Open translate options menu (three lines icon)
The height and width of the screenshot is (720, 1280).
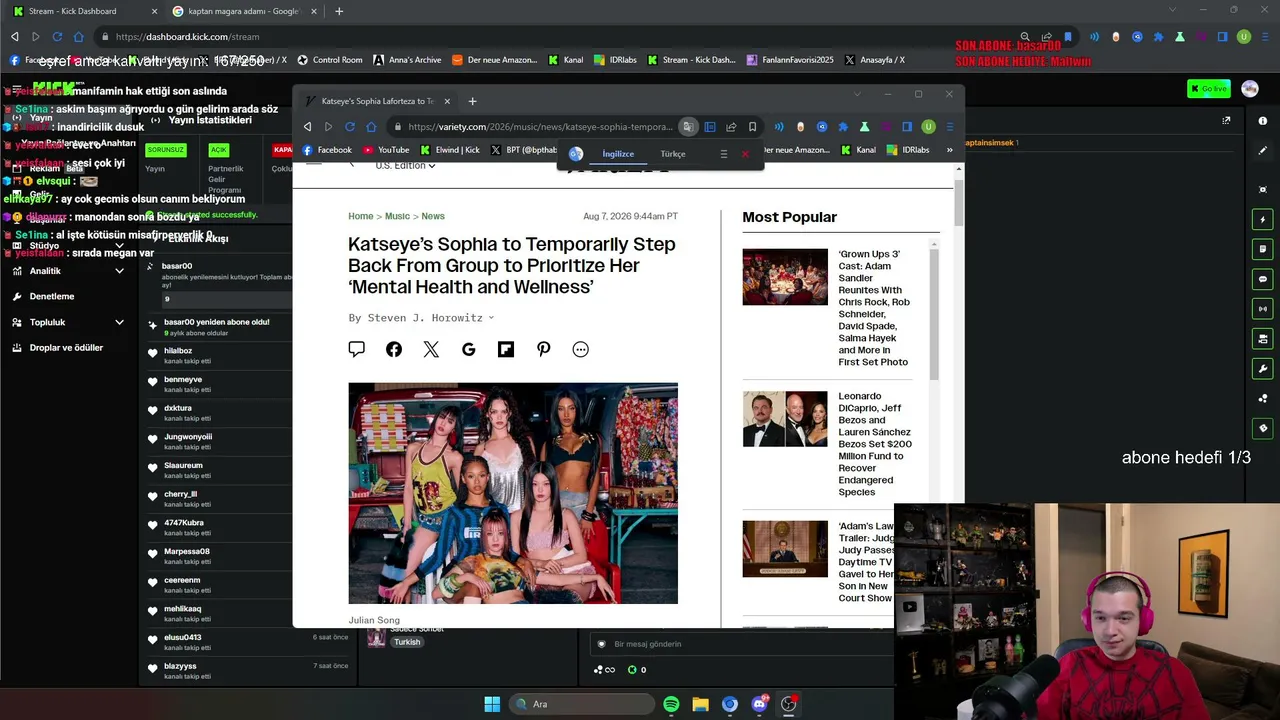pyautogui.click(x=723, y=154)
